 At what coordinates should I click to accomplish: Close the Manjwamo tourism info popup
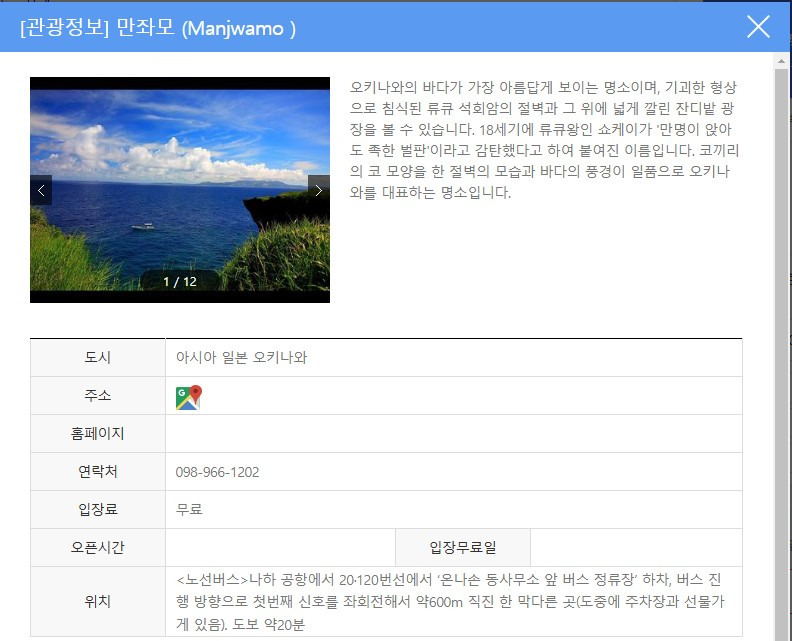758,27
